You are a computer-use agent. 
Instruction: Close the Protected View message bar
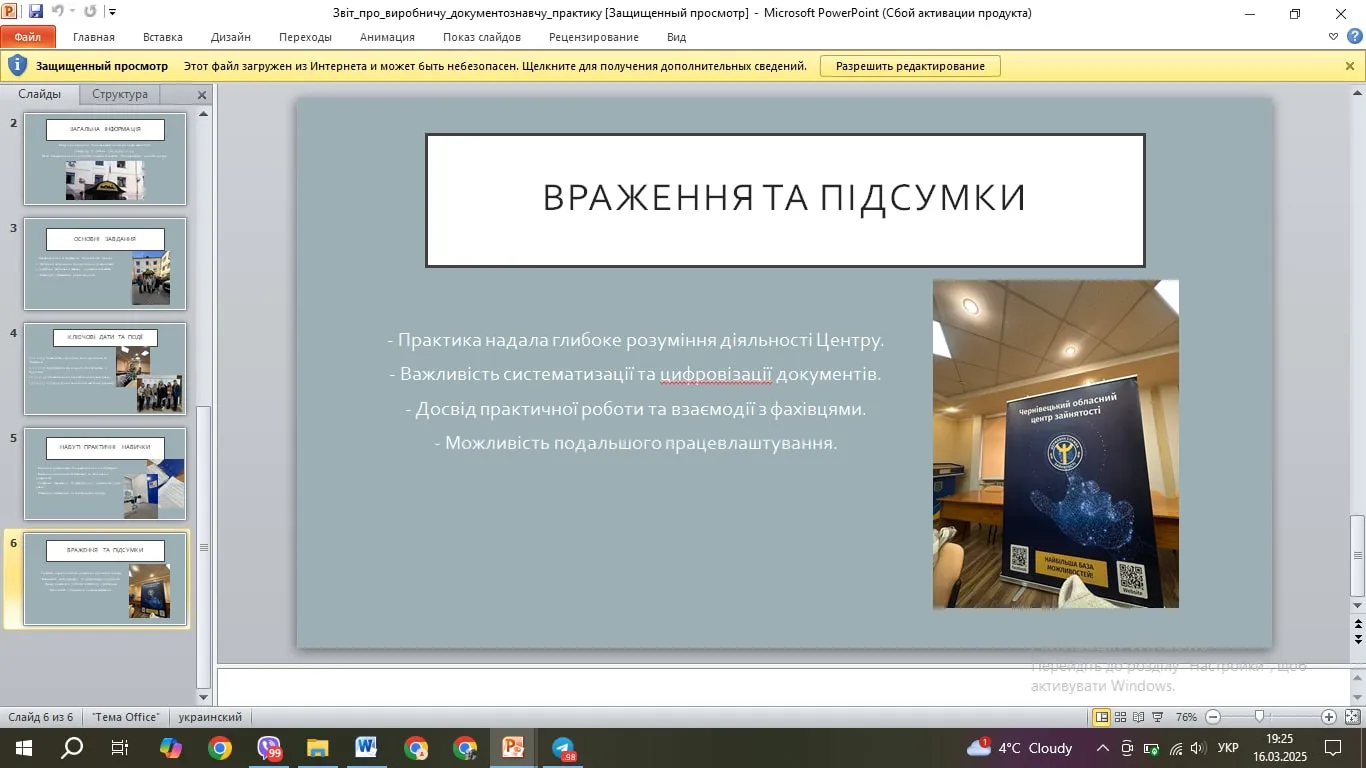click(x=1350, y=66)
